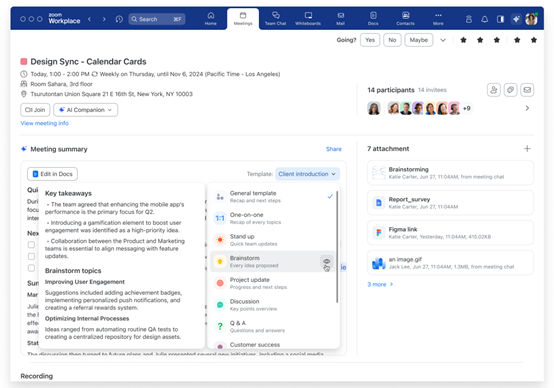This screenshot has height=388, width=554.
Task: Open the More menu in top bar
Action: coord(438,18)
